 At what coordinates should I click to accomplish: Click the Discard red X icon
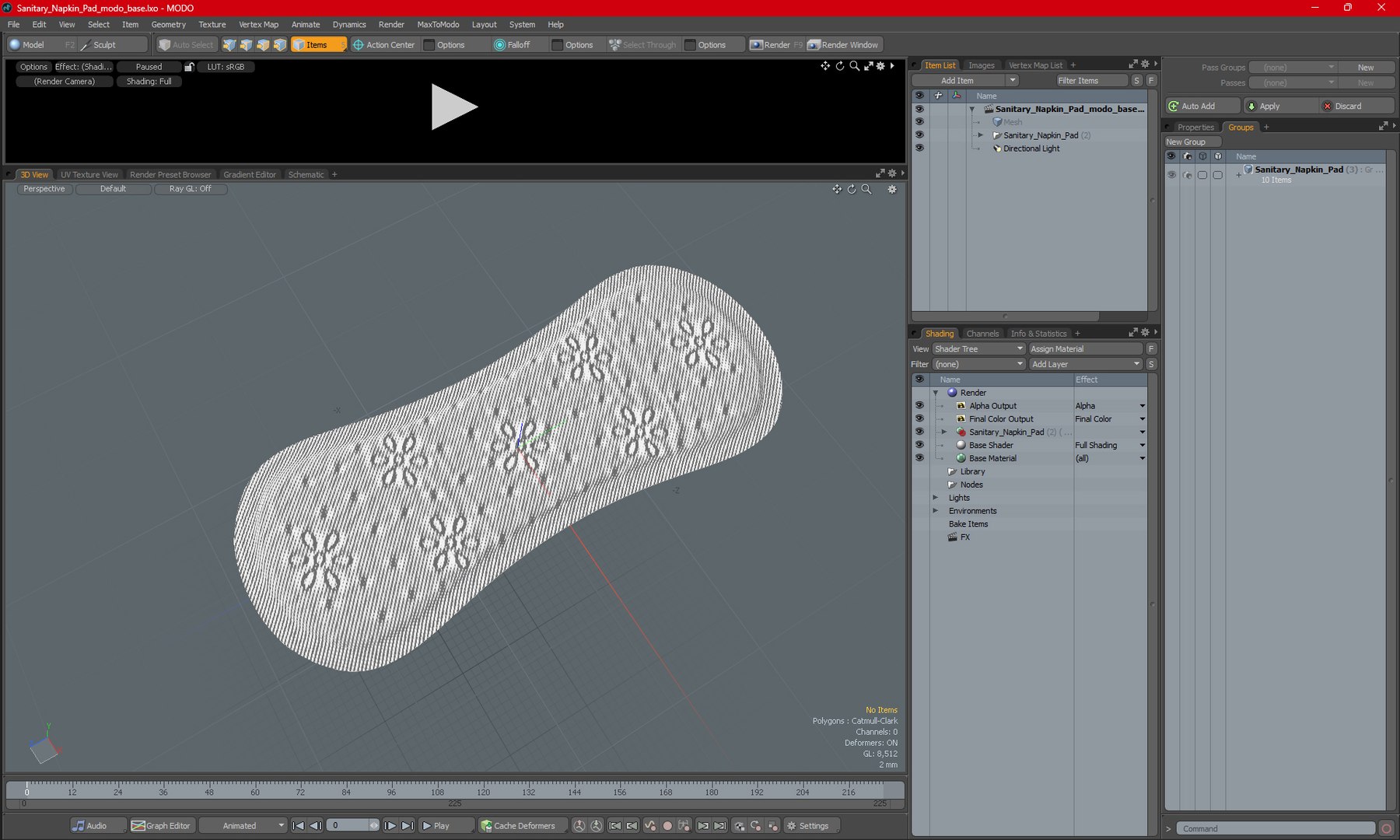point(1328,107)
